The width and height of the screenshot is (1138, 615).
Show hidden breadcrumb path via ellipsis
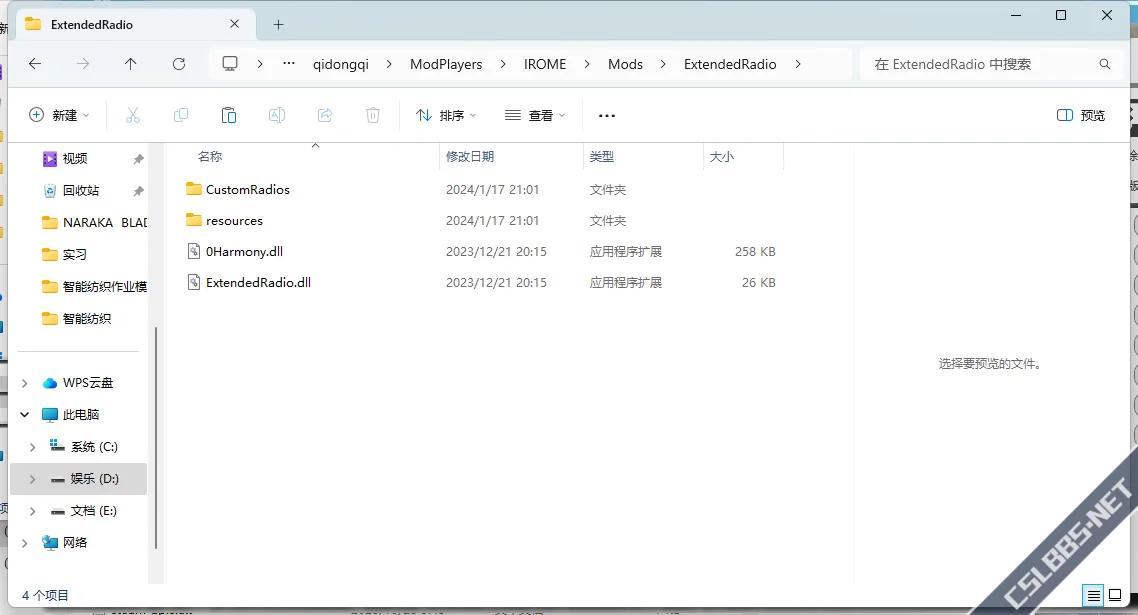[x=289, y=64]
